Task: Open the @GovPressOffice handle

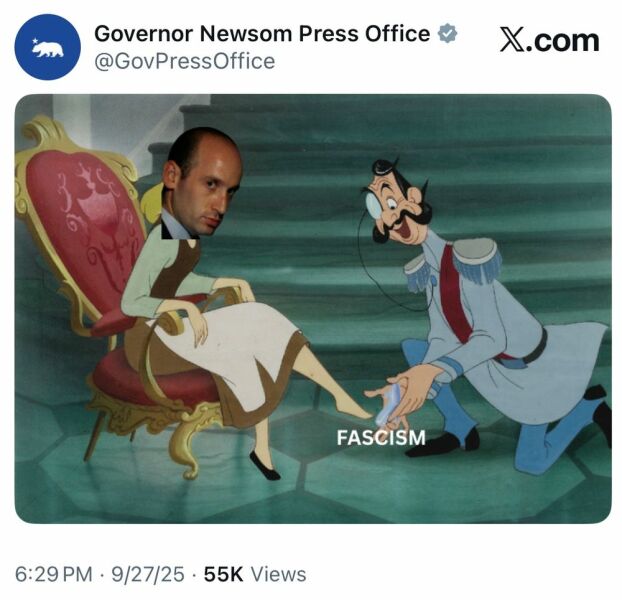Action: [184, 61]
